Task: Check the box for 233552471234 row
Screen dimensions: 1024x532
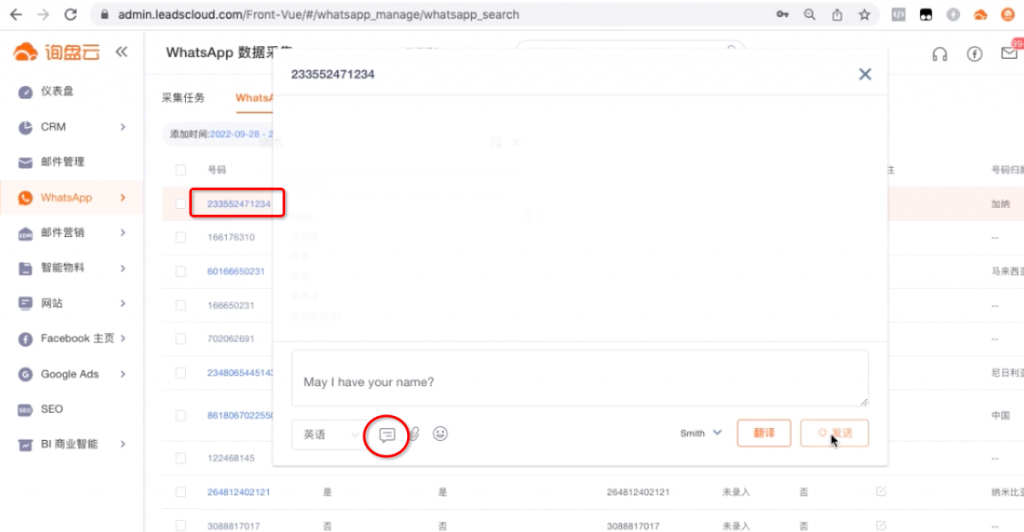Action: [x=181, y=204]
